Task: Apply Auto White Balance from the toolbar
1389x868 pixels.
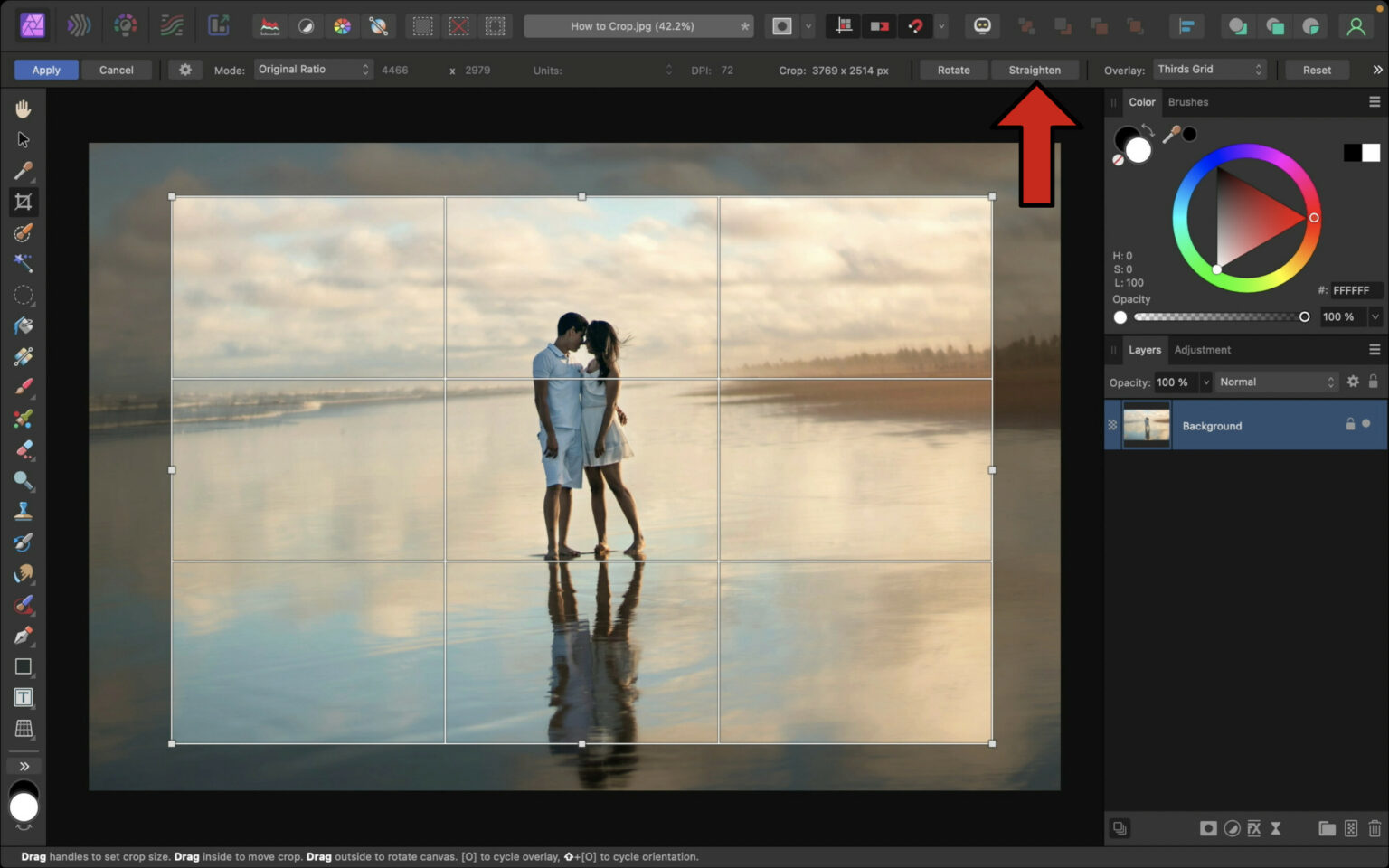Action: pyautogui.click(x=379, y=26)
